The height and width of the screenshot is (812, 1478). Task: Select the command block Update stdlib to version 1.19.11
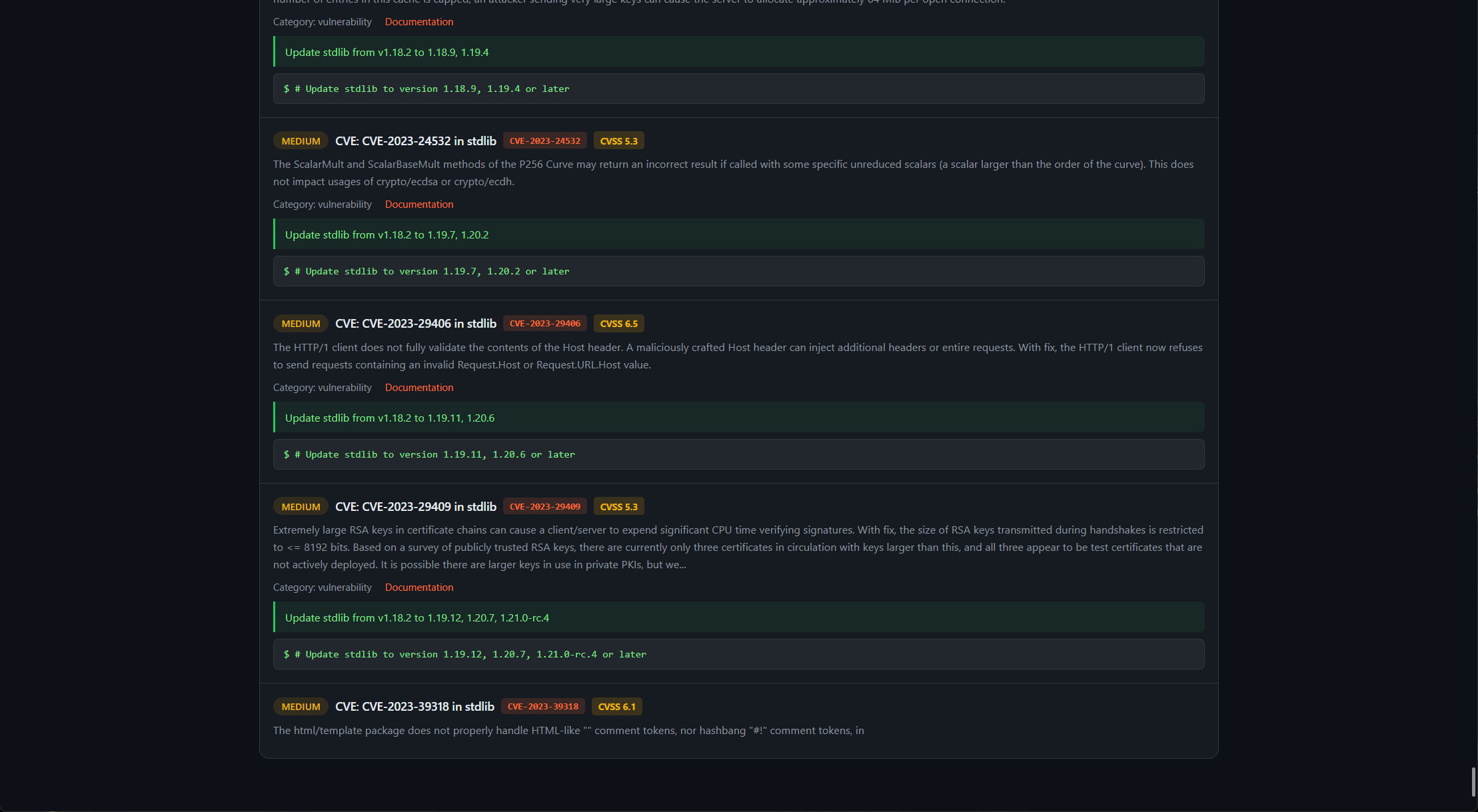[x=738, y=454]
